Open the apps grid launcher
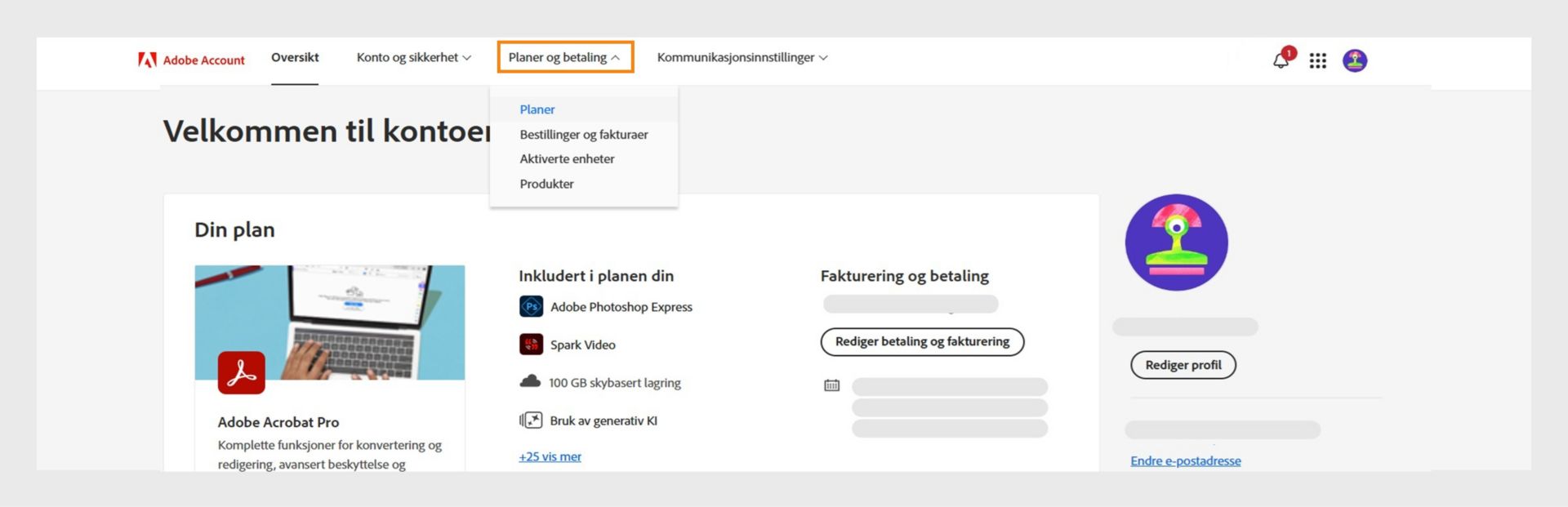The image size is (1568, 507). tap(1317, 60)
